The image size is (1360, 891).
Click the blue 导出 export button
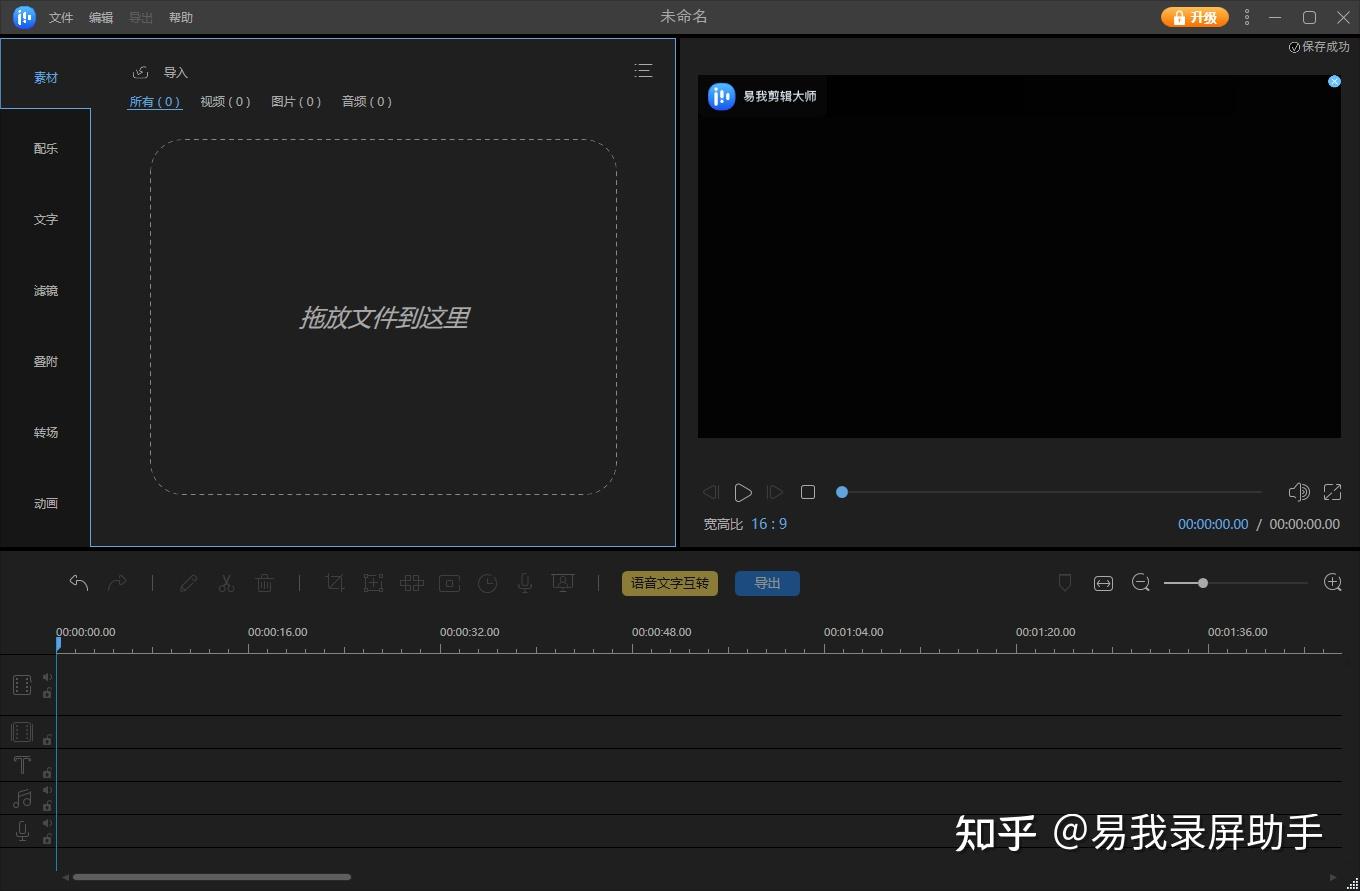(x=767, y=583)
